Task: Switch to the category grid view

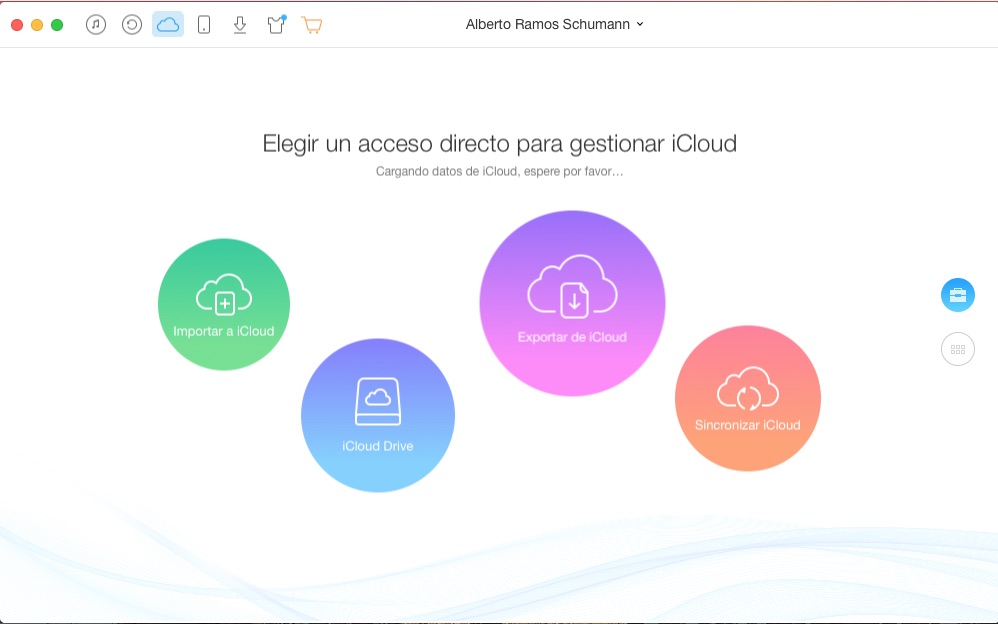Action: pos(958,349)
